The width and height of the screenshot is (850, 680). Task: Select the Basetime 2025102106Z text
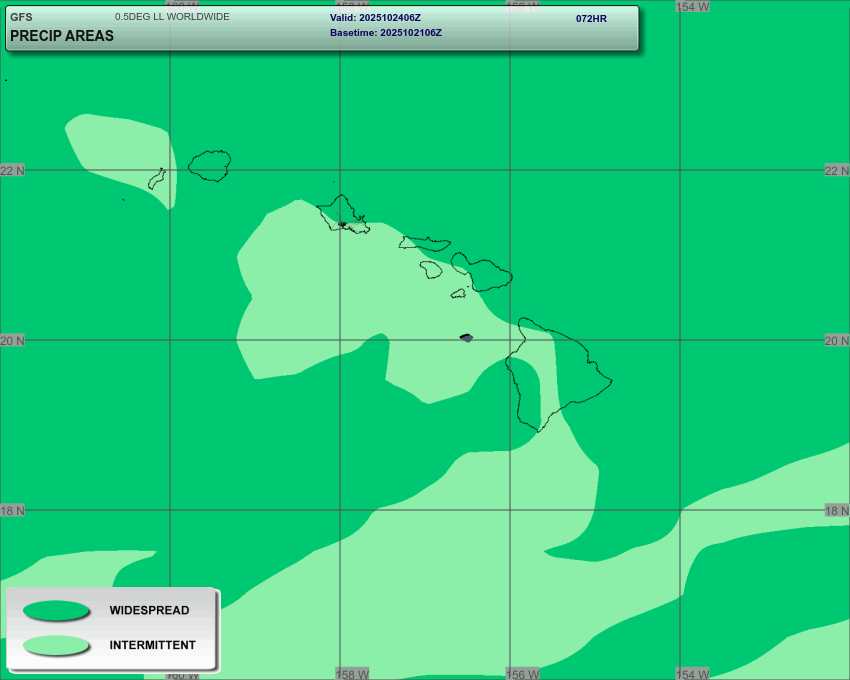coord(385,33)
